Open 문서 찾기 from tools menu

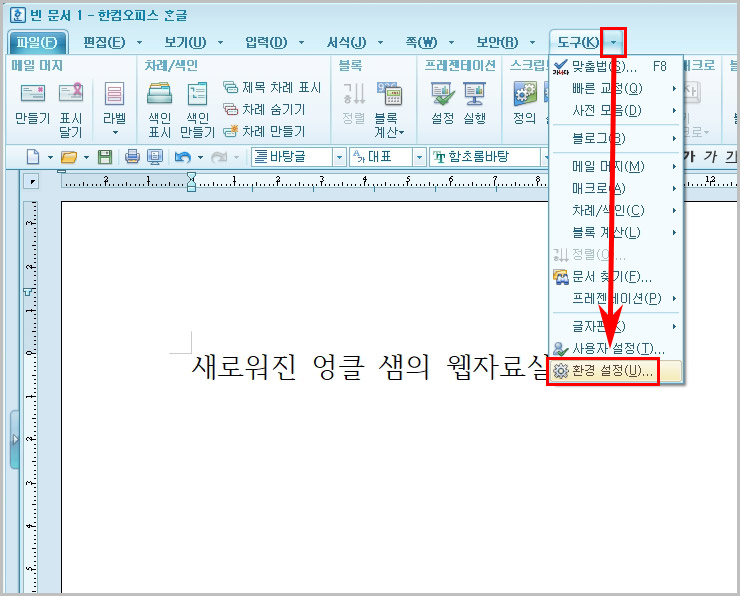tap(616, 277)
